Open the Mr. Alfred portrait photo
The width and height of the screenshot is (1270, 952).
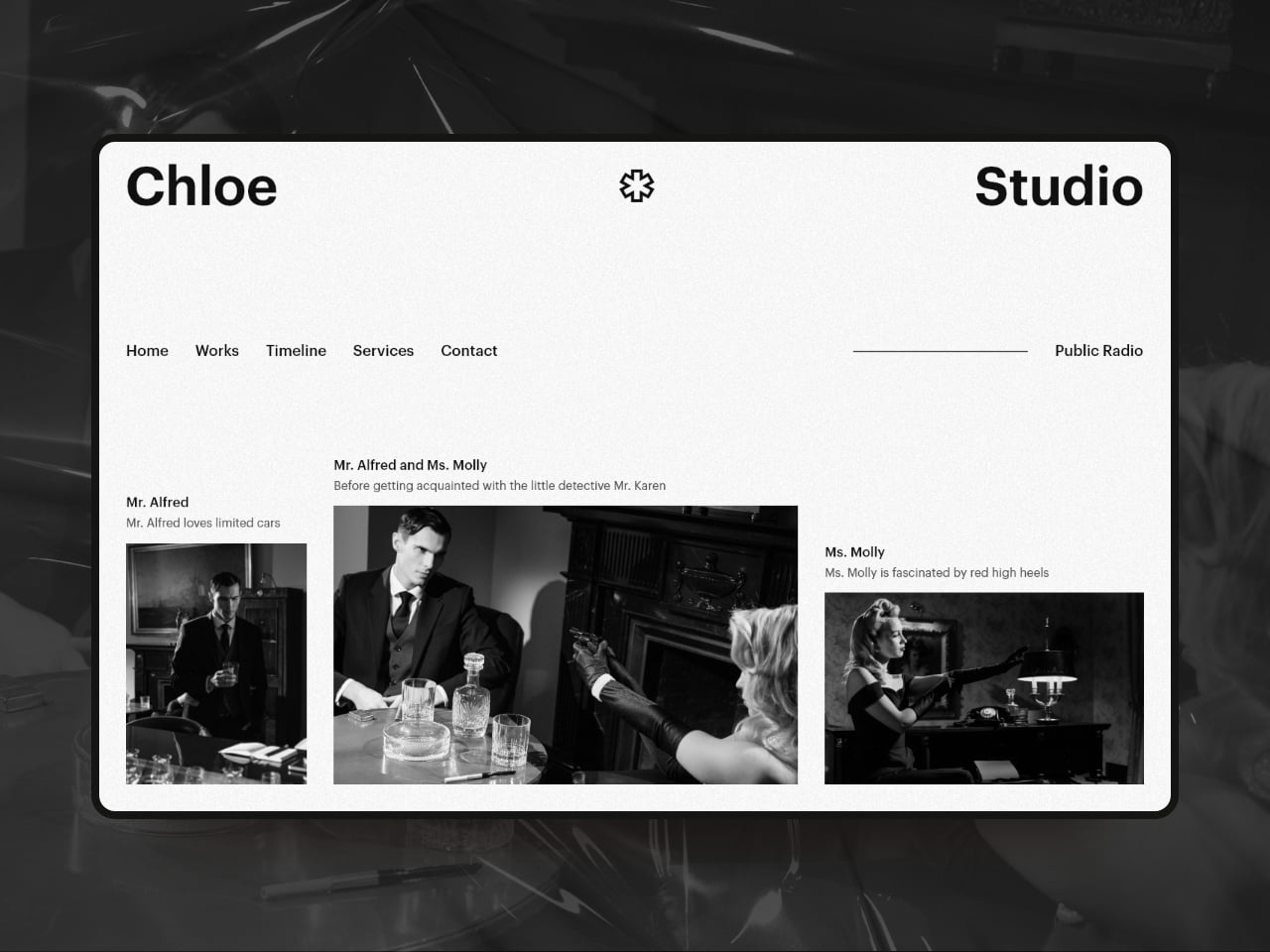(216, 663)
